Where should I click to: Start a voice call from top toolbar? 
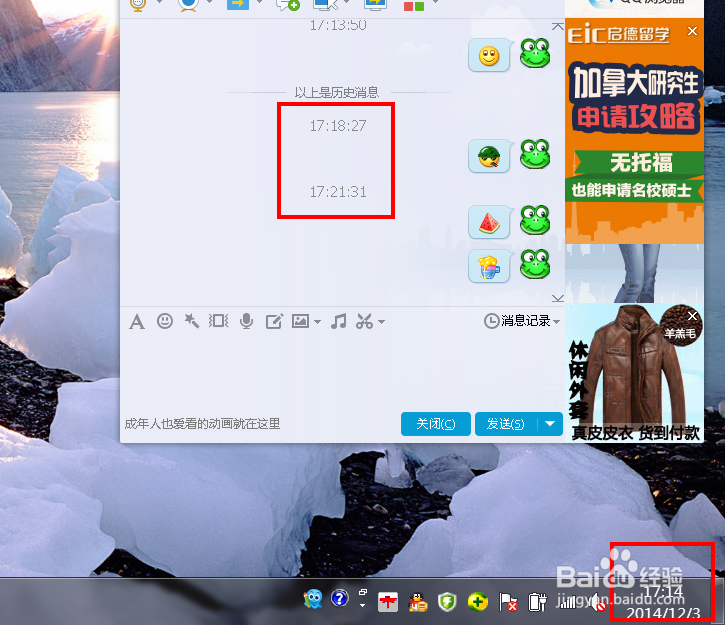pos(138,4)
